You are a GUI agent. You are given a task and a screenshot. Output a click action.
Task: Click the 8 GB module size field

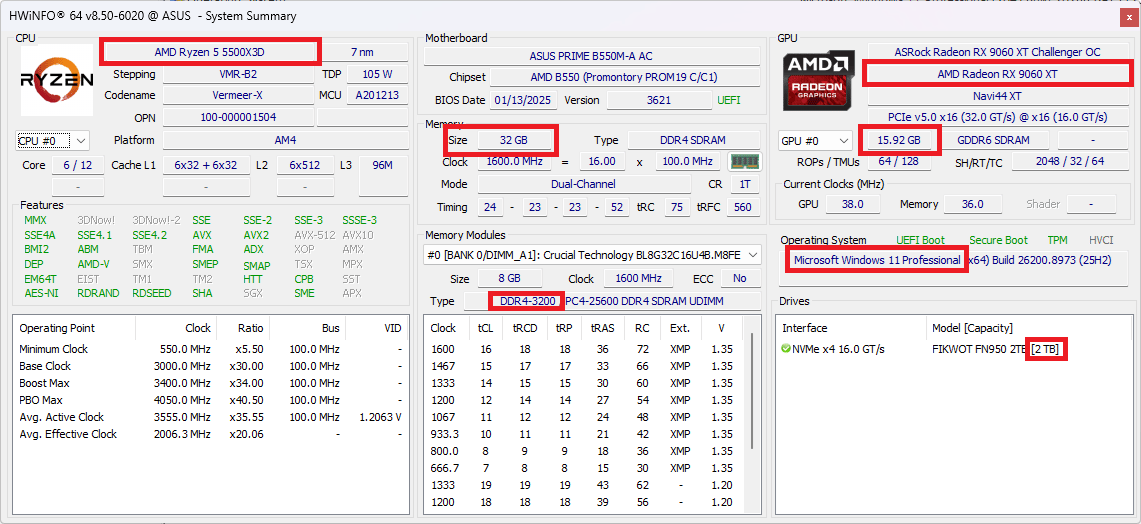tap(510, 279)
